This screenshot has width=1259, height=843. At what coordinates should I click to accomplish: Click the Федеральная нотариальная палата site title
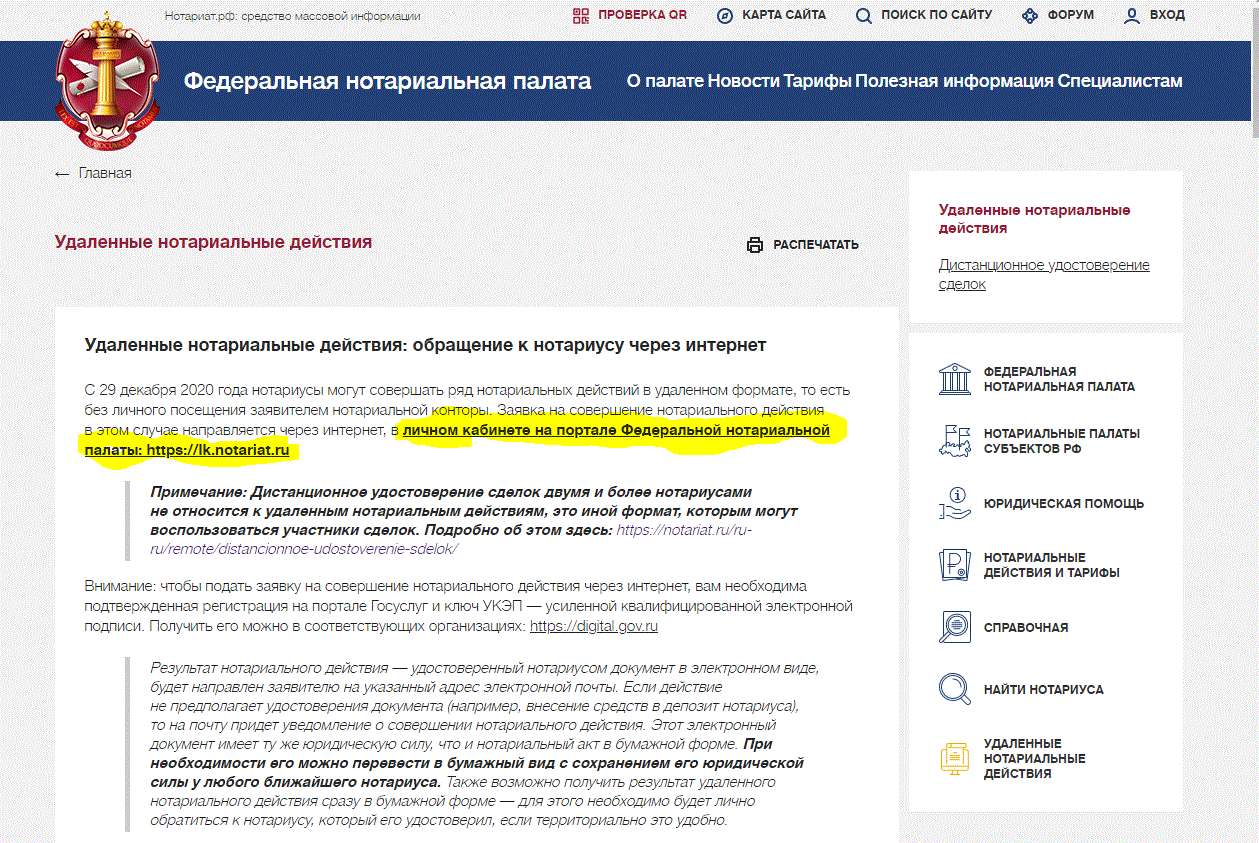coord(387,81)
